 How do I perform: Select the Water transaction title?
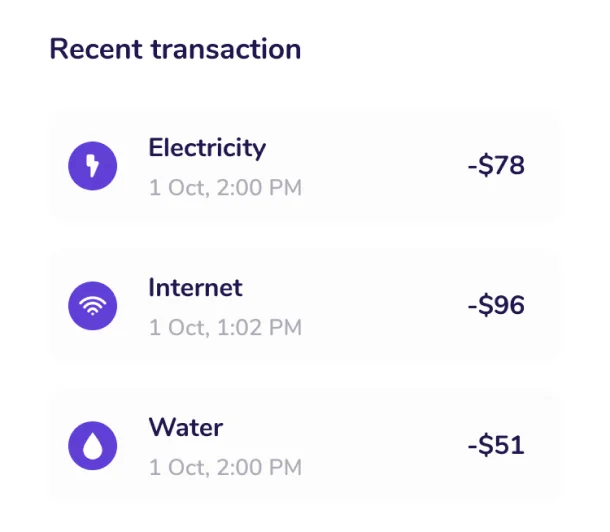pyautogui.click(x=185, y=428)
